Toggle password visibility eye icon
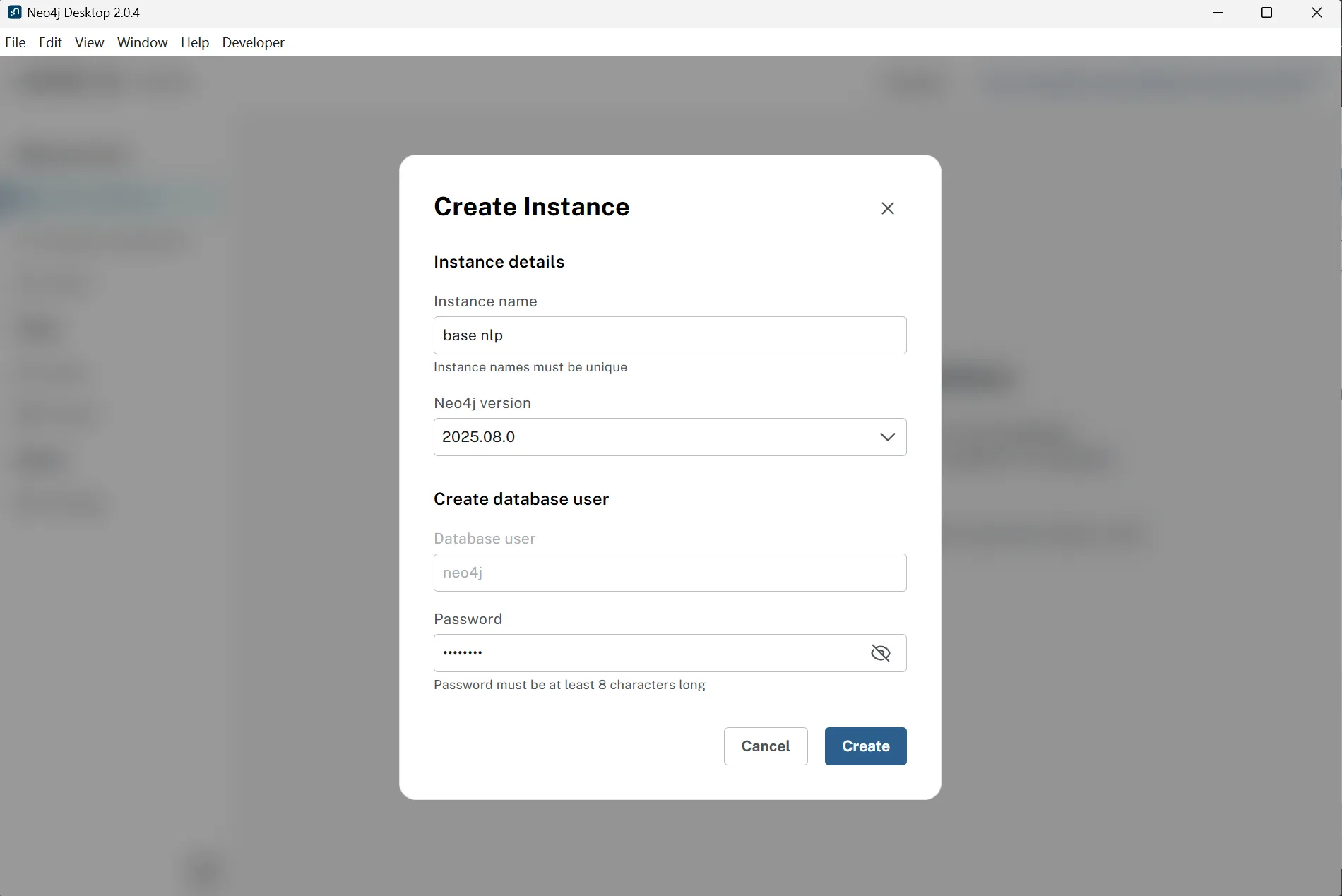The width and height of the screenshot is (1342, 896). (881, 653)
